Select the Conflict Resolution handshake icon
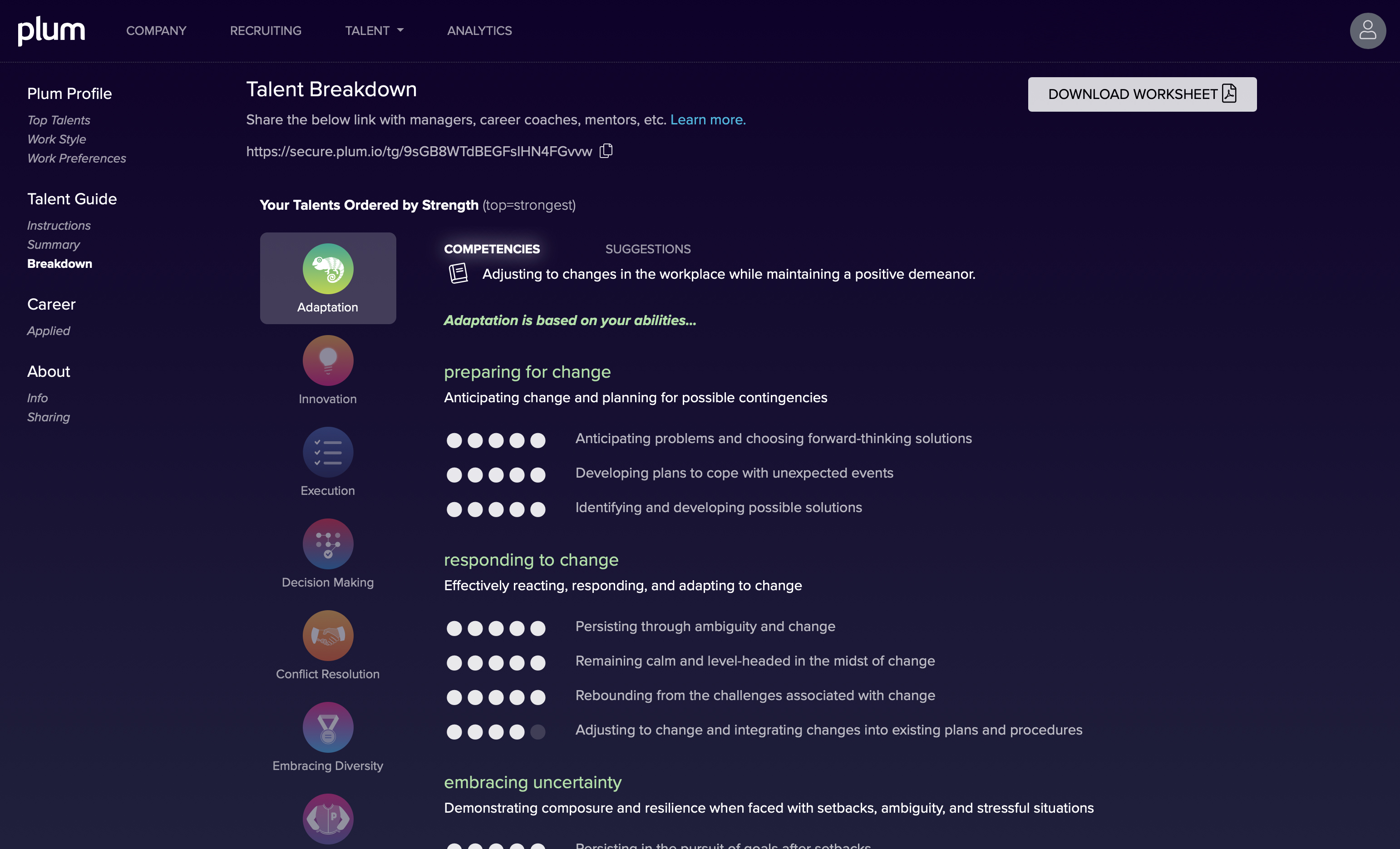Image resolution: width=1400 pixels, height=849 pixels. pyautogui.click(x=328, y=635)
